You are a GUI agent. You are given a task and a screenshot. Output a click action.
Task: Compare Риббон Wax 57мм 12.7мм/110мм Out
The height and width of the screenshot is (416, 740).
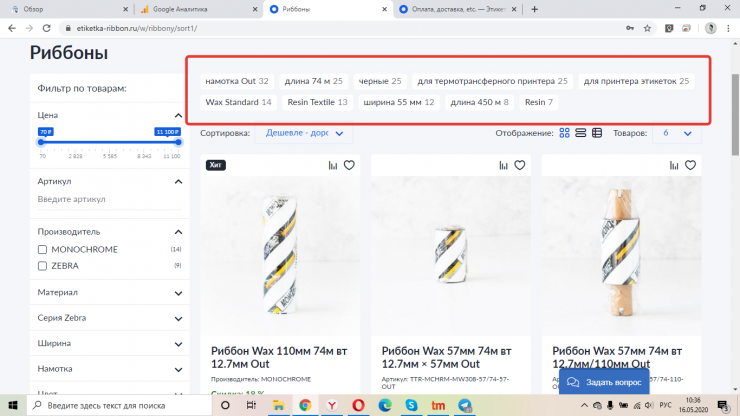point(674,165)
